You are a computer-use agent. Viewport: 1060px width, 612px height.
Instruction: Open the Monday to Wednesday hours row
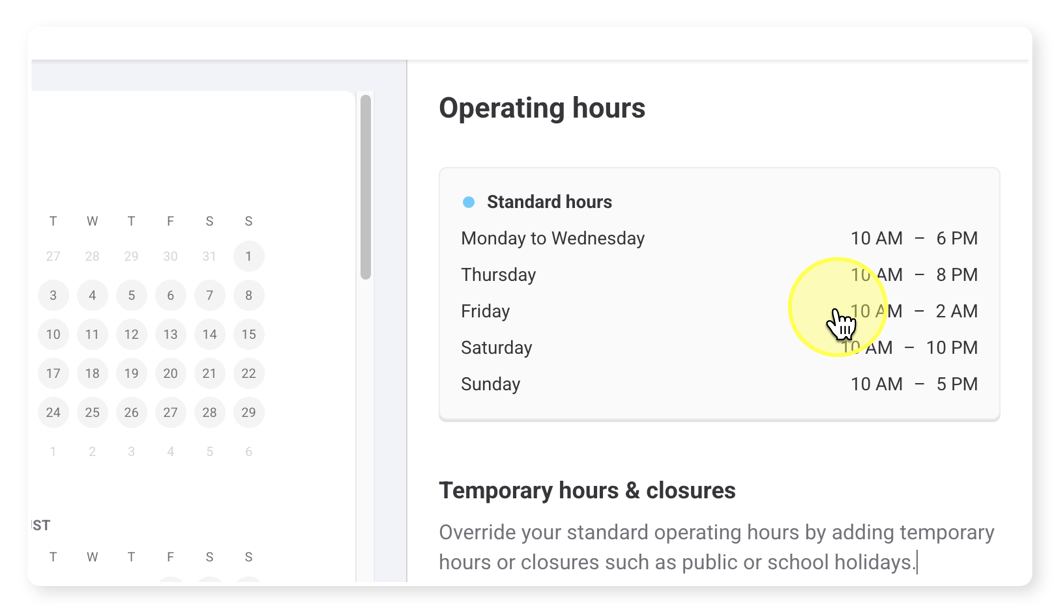pyautogui.click(x=719, y=238)
